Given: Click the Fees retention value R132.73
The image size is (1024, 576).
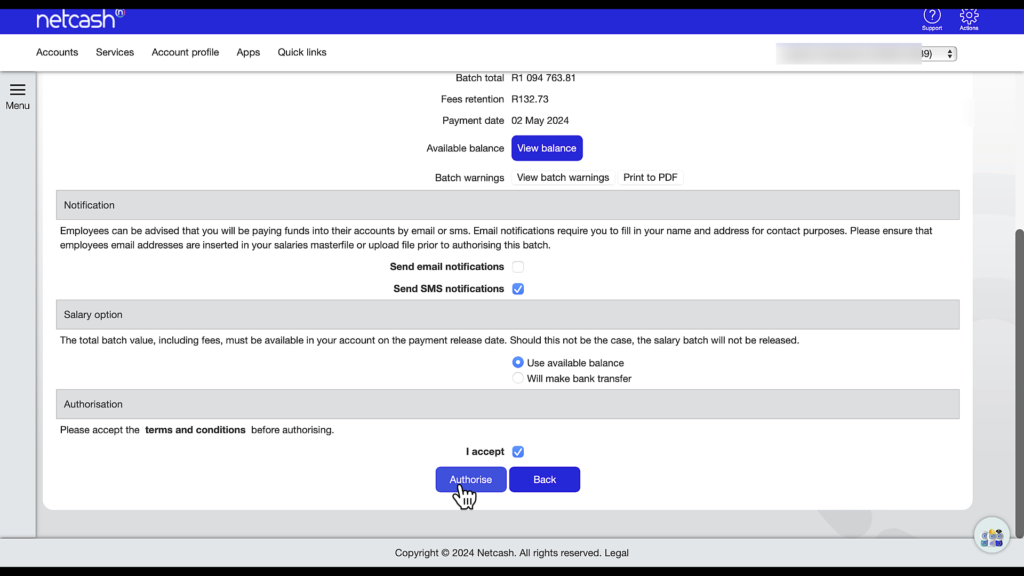Looking at the screenshot, I should (x=530, y=99).
